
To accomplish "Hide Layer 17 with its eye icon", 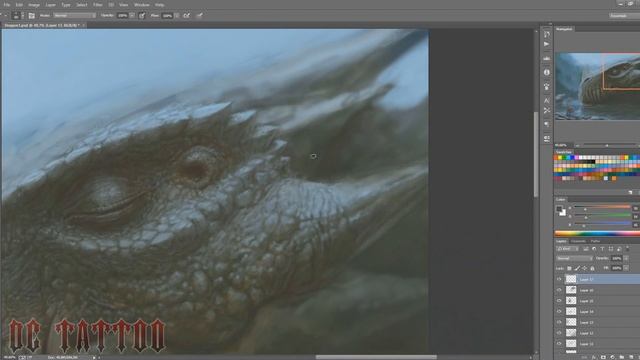I will (559, 279).
